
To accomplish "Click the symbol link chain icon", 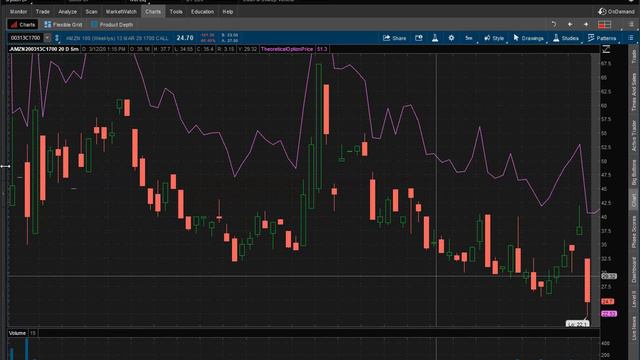I will click(x=57, y=38).
